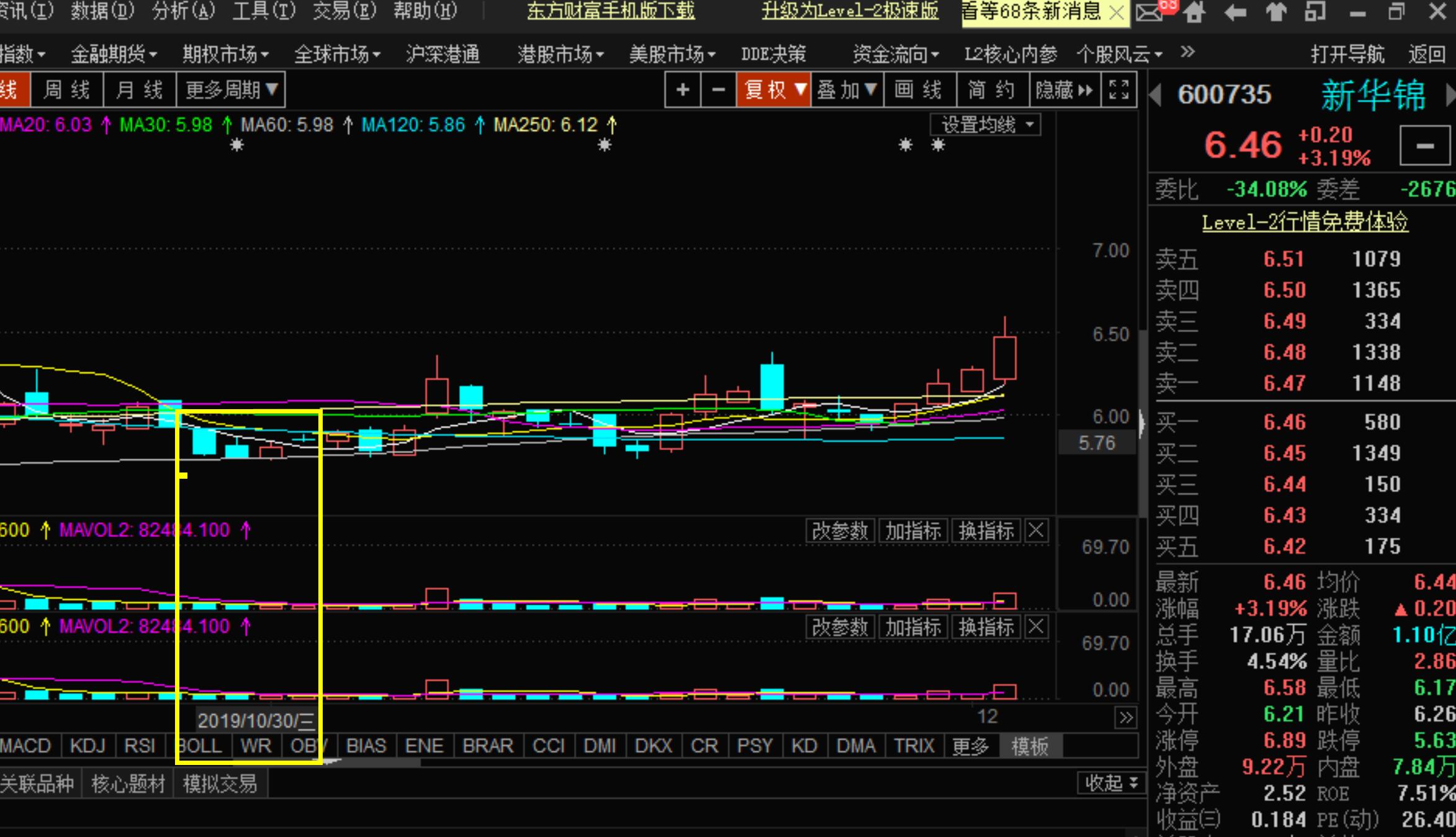Go to previous stock with left triangle
Screen dimensions: 1456x837
click(x=1155, y=95)
